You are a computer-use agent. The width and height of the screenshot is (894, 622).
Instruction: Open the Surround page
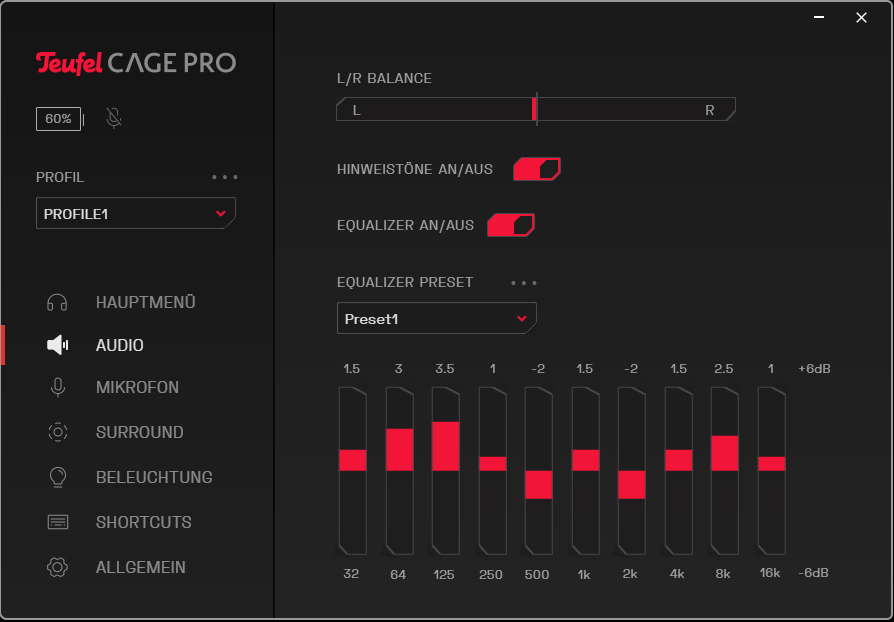click(140, 432)
